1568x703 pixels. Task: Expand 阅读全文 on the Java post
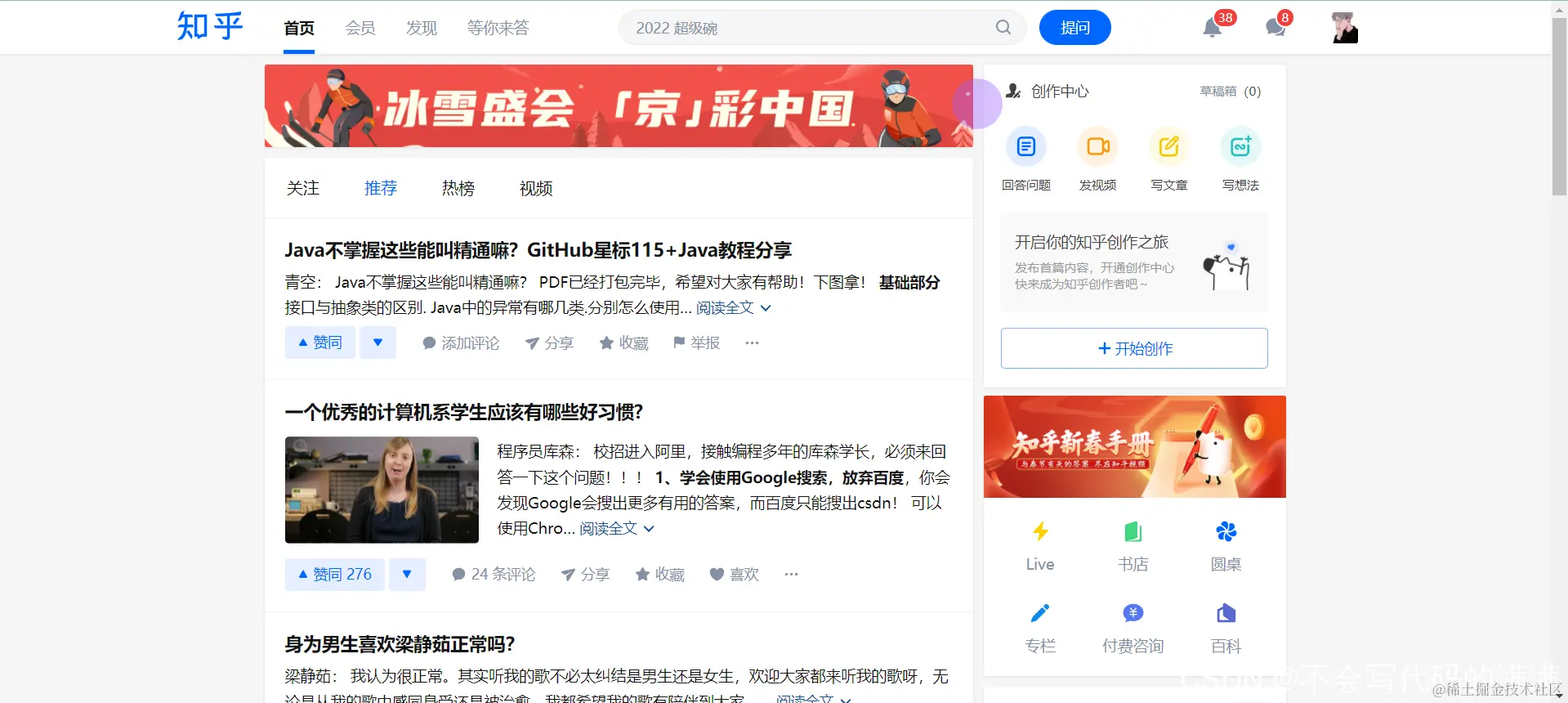[x=733, y=308]
